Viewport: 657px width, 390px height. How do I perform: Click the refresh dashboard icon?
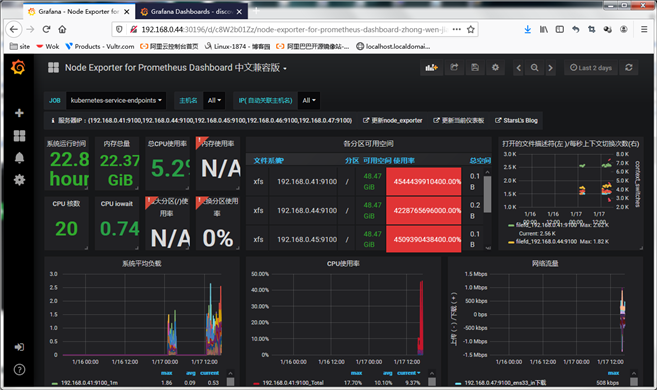(x=629, y=67)
